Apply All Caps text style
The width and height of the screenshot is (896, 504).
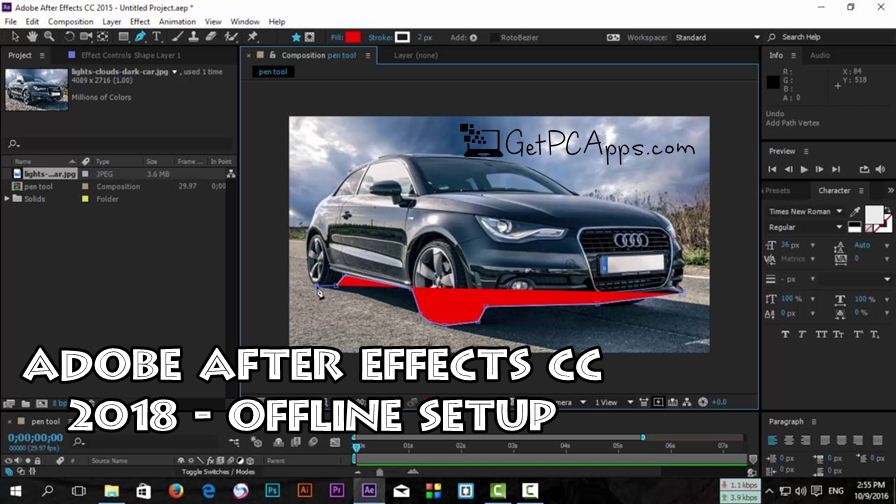(x=821, y=334)
